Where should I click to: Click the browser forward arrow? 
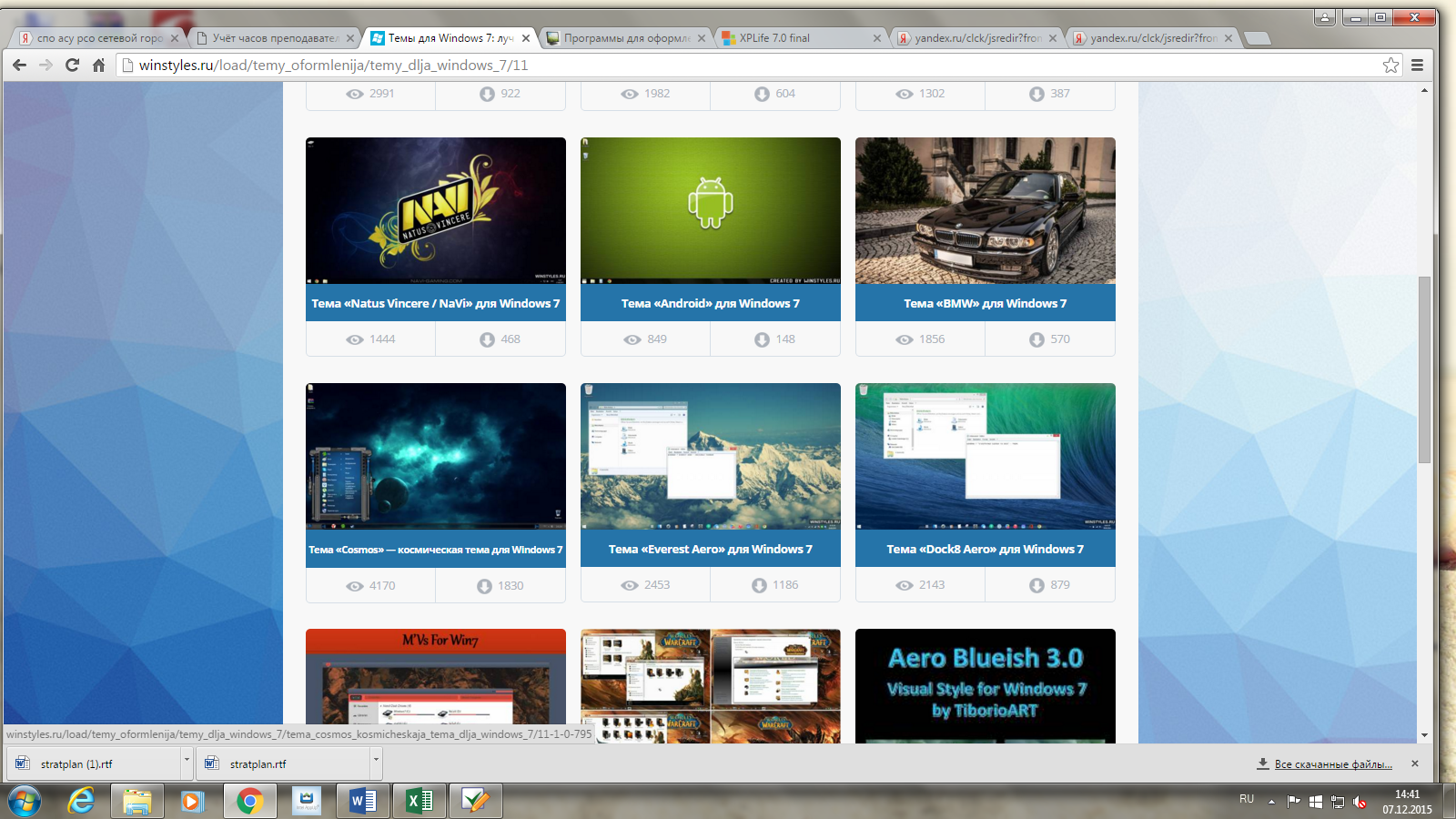coord(45,65)
